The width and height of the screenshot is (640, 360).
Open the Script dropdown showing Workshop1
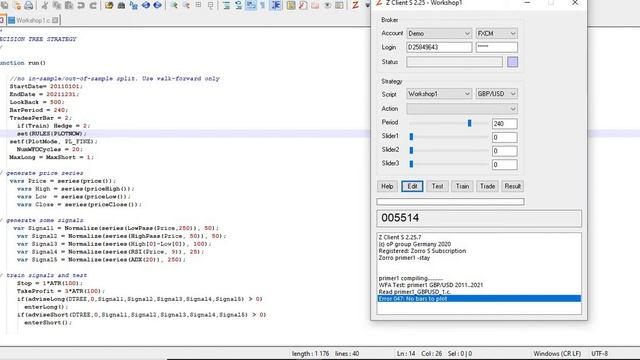pyautogui.click(x=439, y=94)
